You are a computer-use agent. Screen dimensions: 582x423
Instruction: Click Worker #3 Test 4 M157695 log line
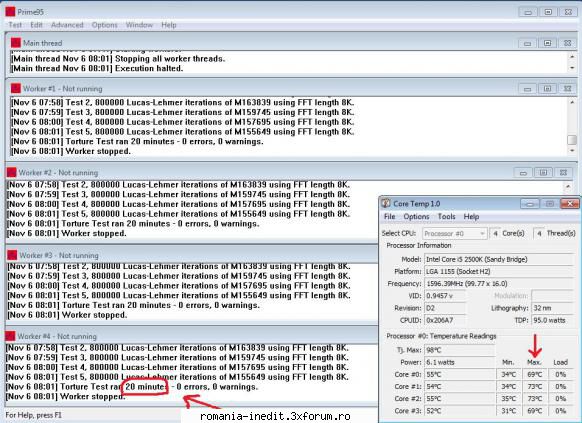click(x=179, y=286)
